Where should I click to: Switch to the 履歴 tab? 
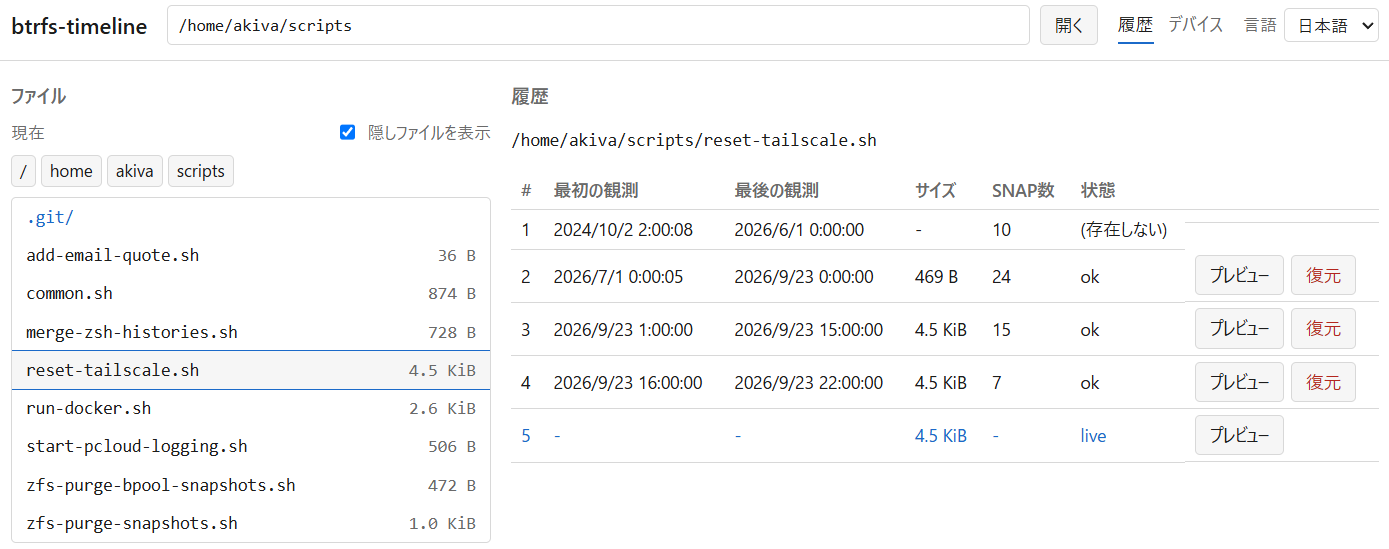click(1136, 26)
